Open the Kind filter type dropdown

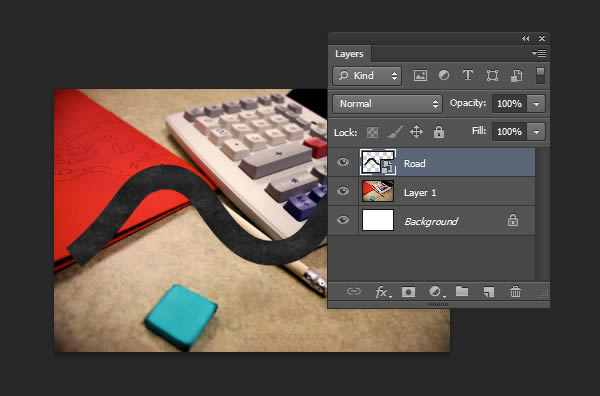click(367, 76)
